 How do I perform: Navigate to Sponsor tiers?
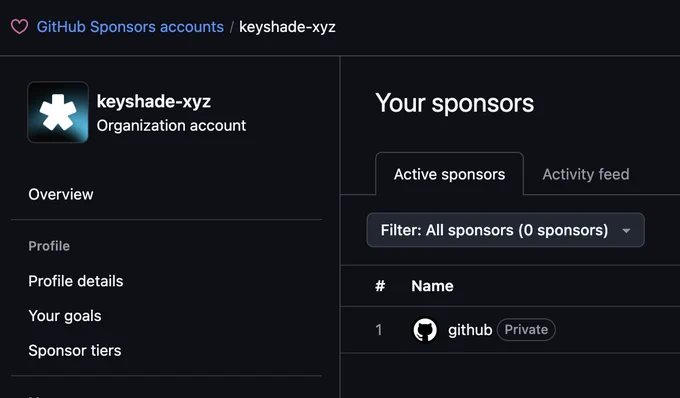[x=75, y=351]
